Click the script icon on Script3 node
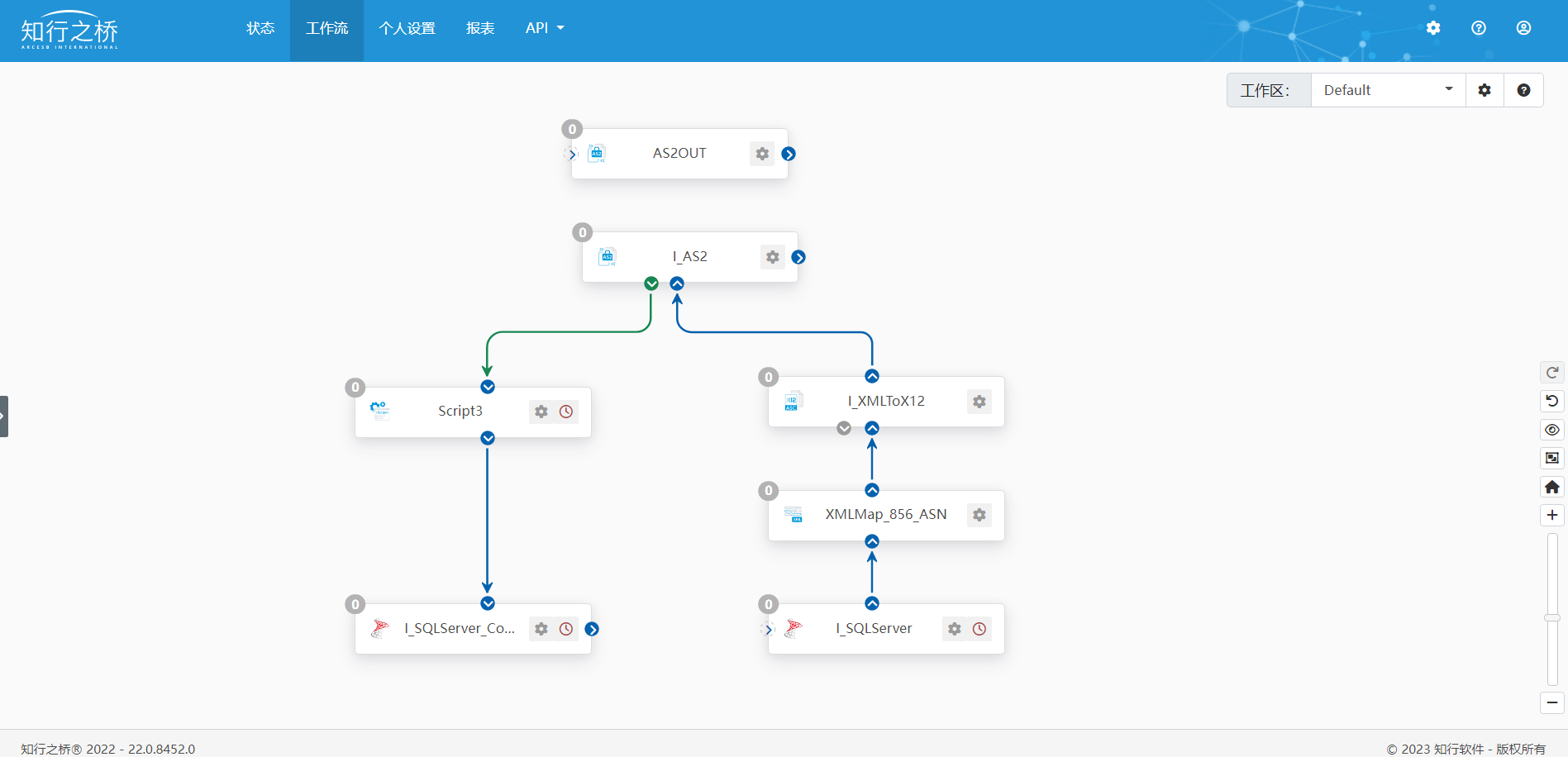This screenshot has width=1568, height=757. coord(380,411)
